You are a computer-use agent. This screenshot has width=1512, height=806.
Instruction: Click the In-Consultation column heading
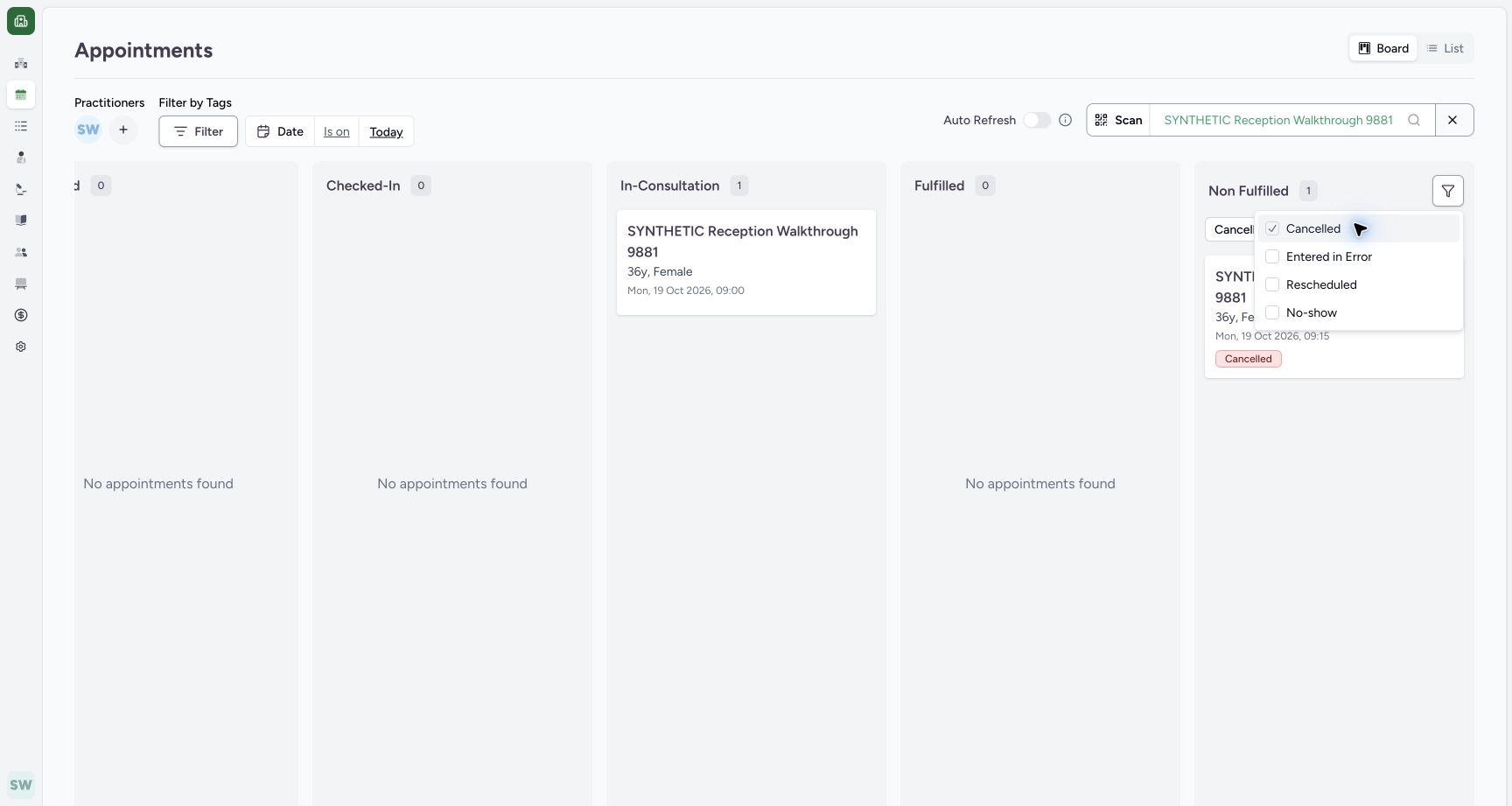670,186
